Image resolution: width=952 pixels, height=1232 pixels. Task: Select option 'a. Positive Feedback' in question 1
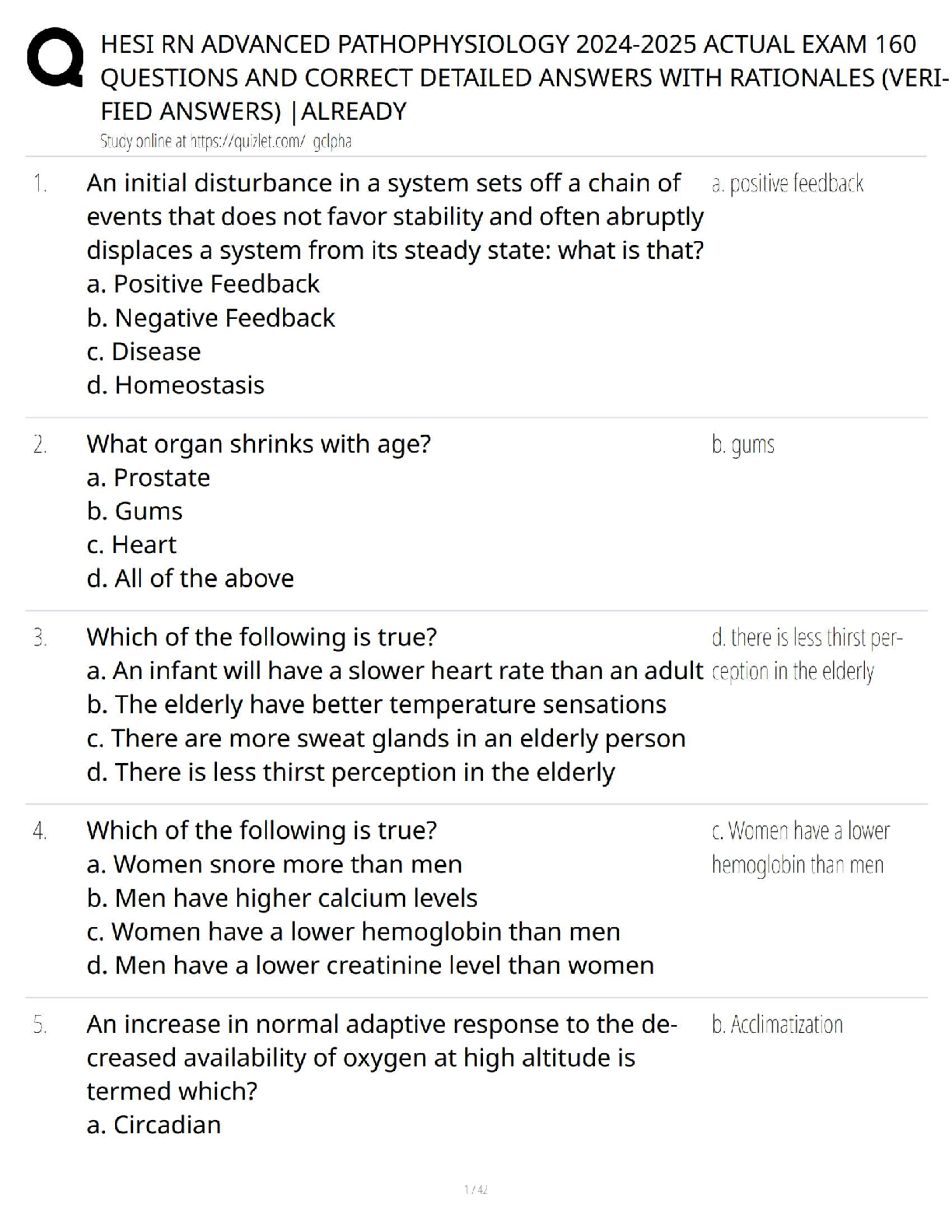(203, 284)
